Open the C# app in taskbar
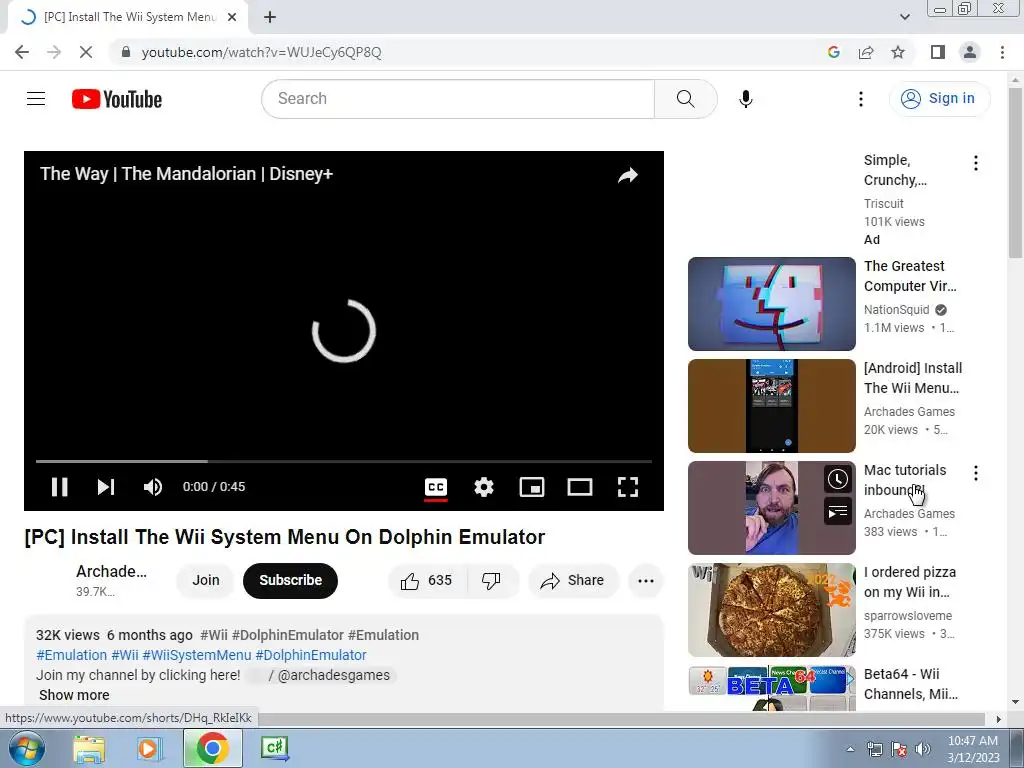The width and height of the screenshot is (1024, 768). coord(274,748)
